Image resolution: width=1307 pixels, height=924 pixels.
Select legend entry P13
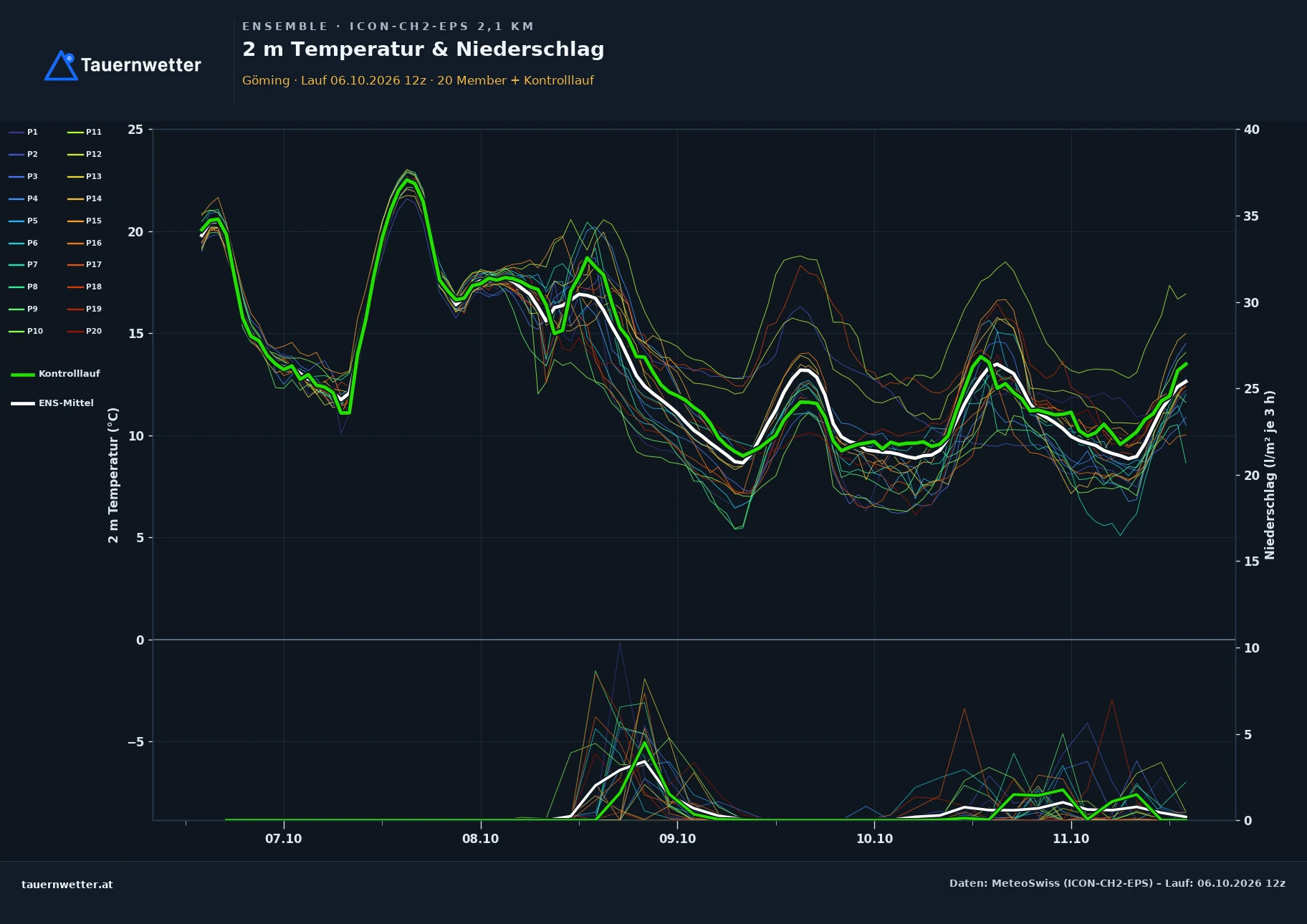[85, 176]
